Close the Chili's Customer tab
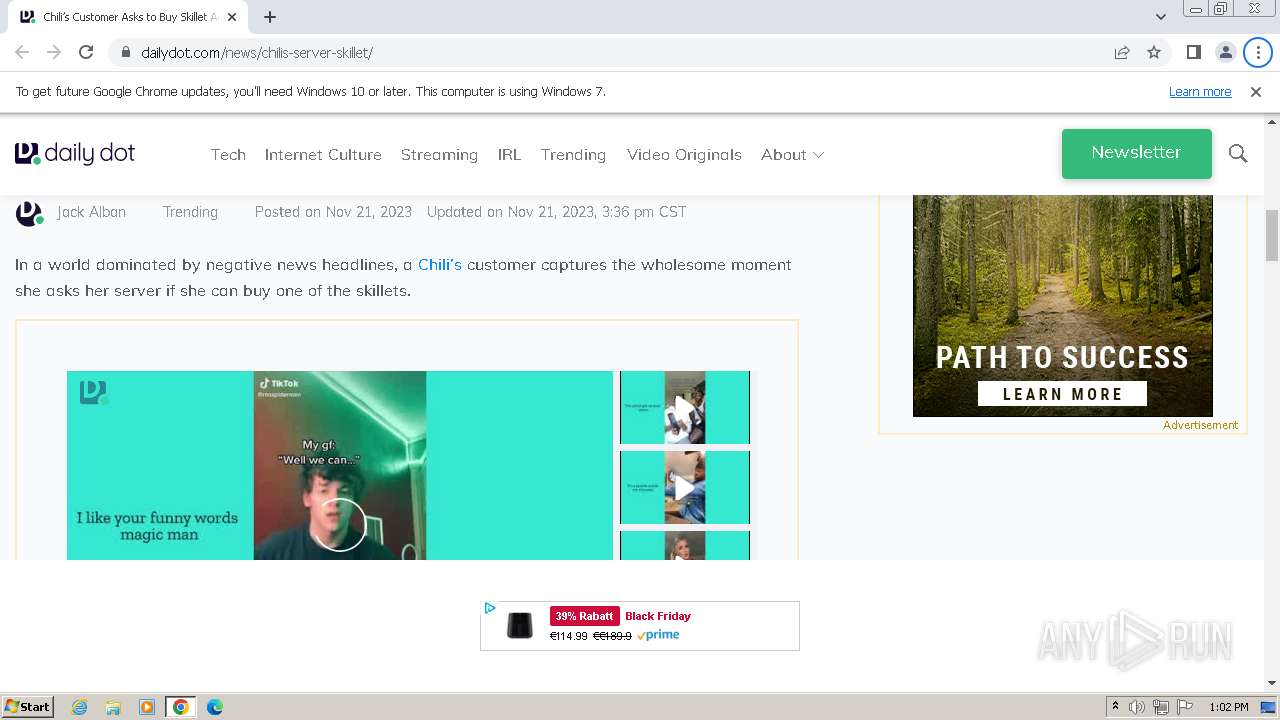 [x=232, y=17]
